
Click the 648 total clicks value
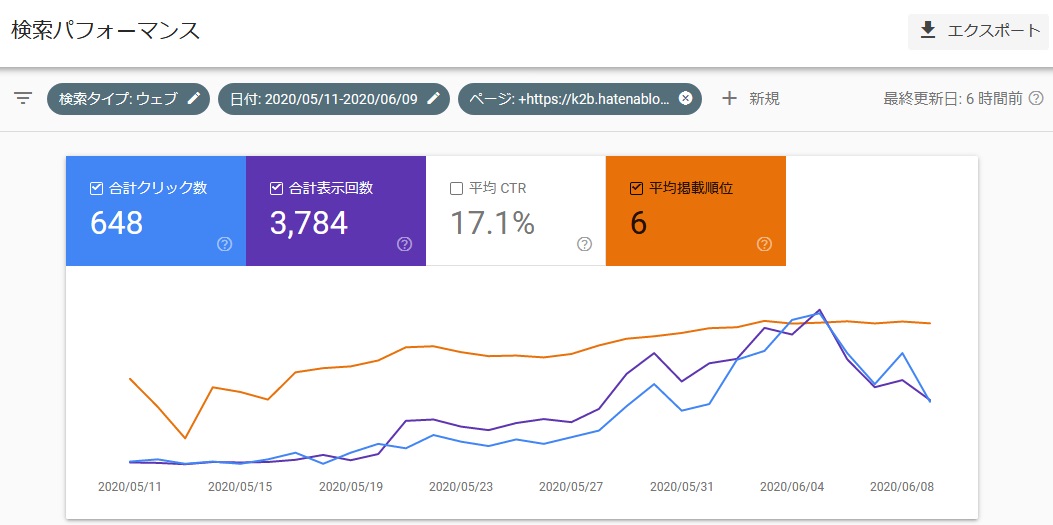pos(116,224)
